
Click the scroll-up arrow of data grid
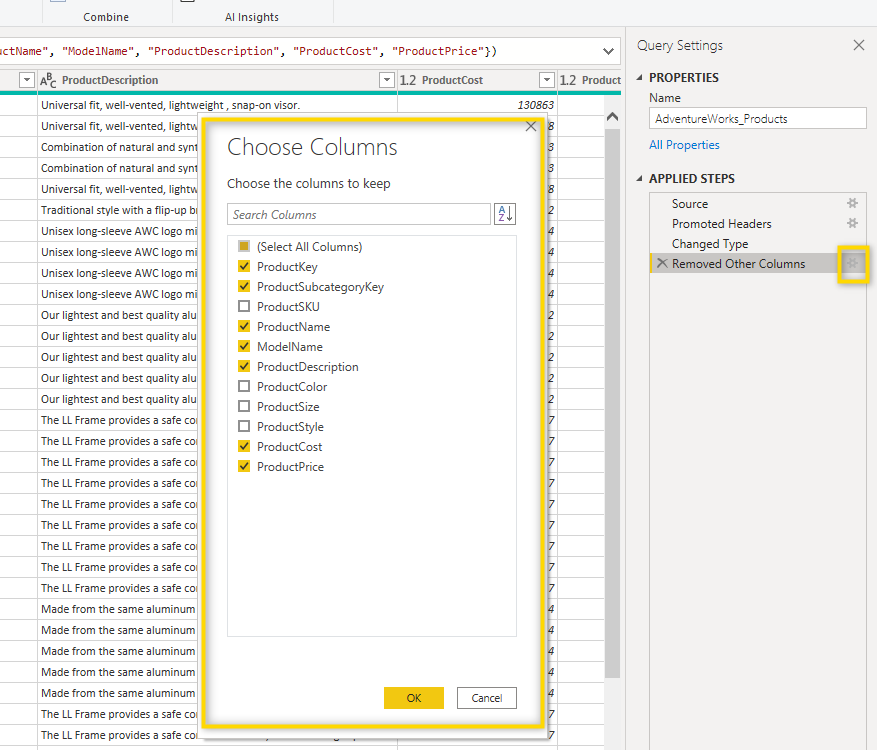point(612,116)
